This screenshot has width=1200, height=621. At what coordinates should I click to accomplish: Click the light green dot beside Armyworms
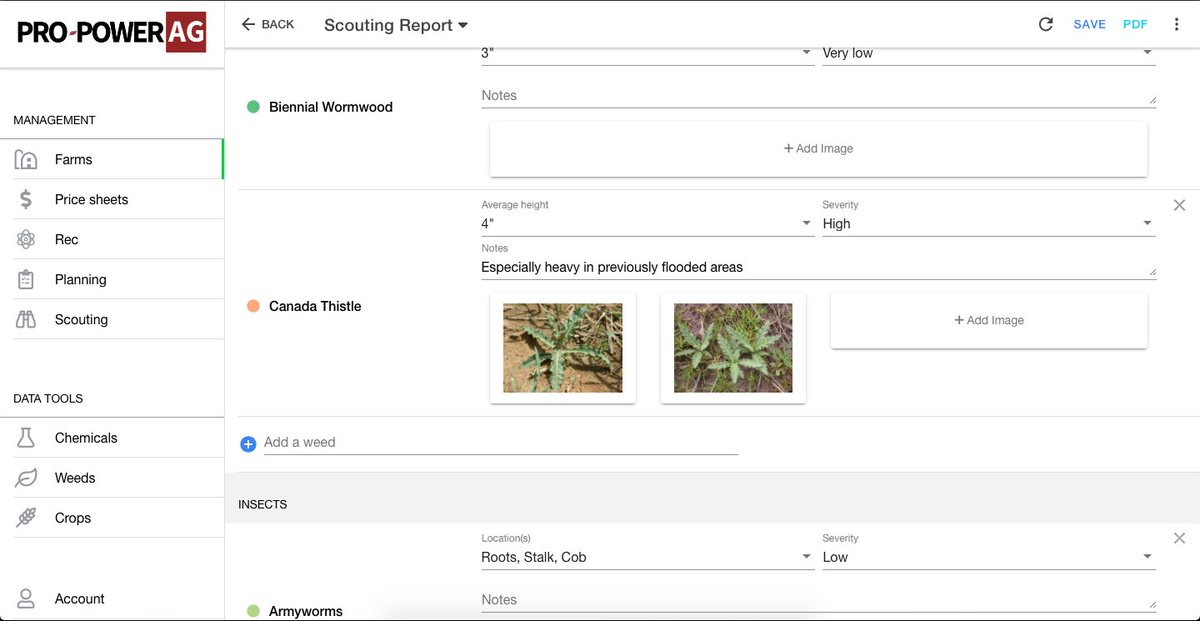click(x=253, y=611)
